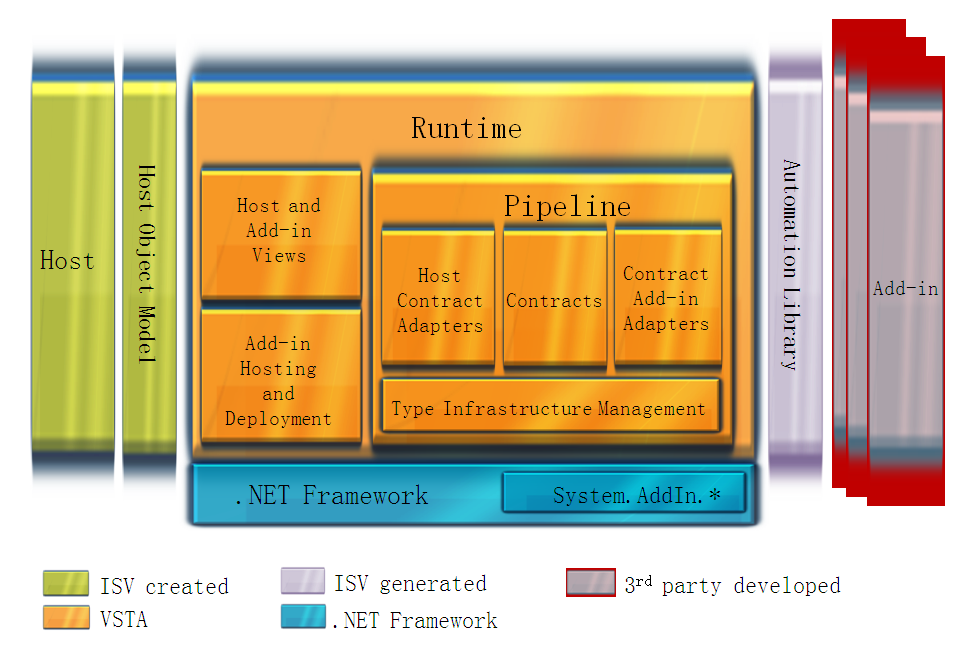Select the red Add-in block
The image size is (966, 645).
click(x=906, y=280)
